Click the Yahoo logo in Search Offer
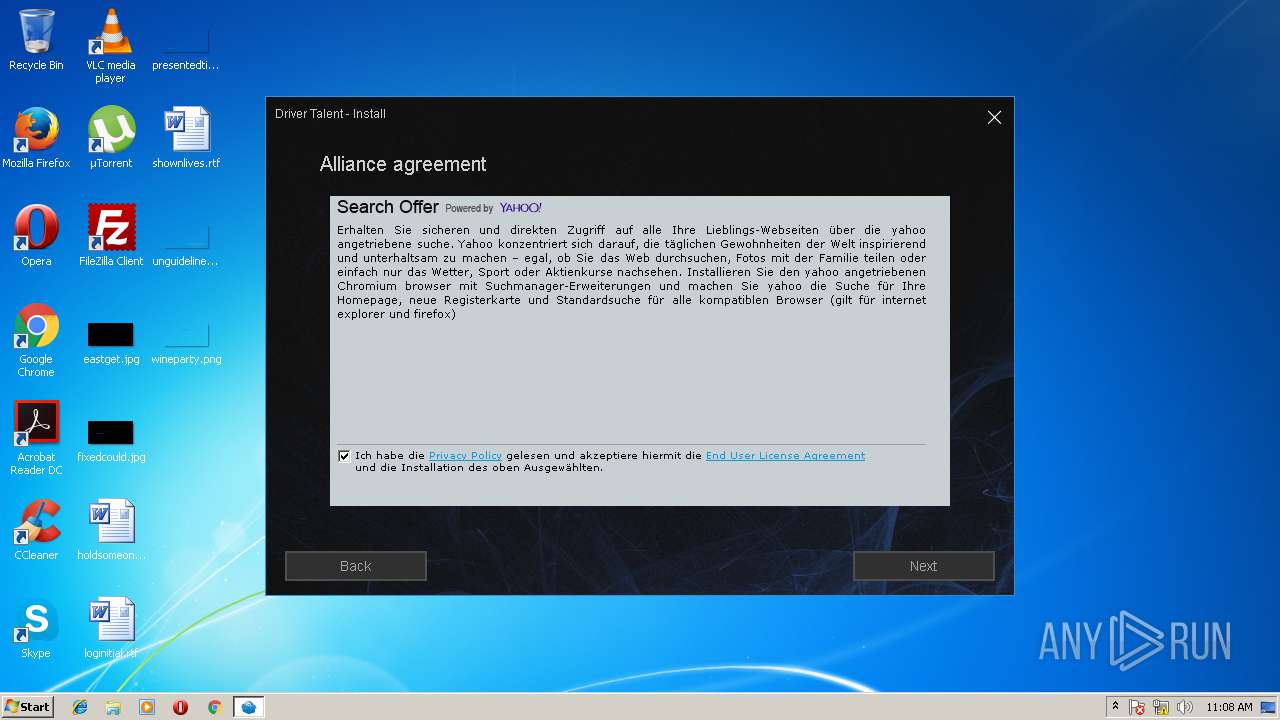Image resolution: width=1280 pixels, height=720 pixels. (x=521, y=208)
